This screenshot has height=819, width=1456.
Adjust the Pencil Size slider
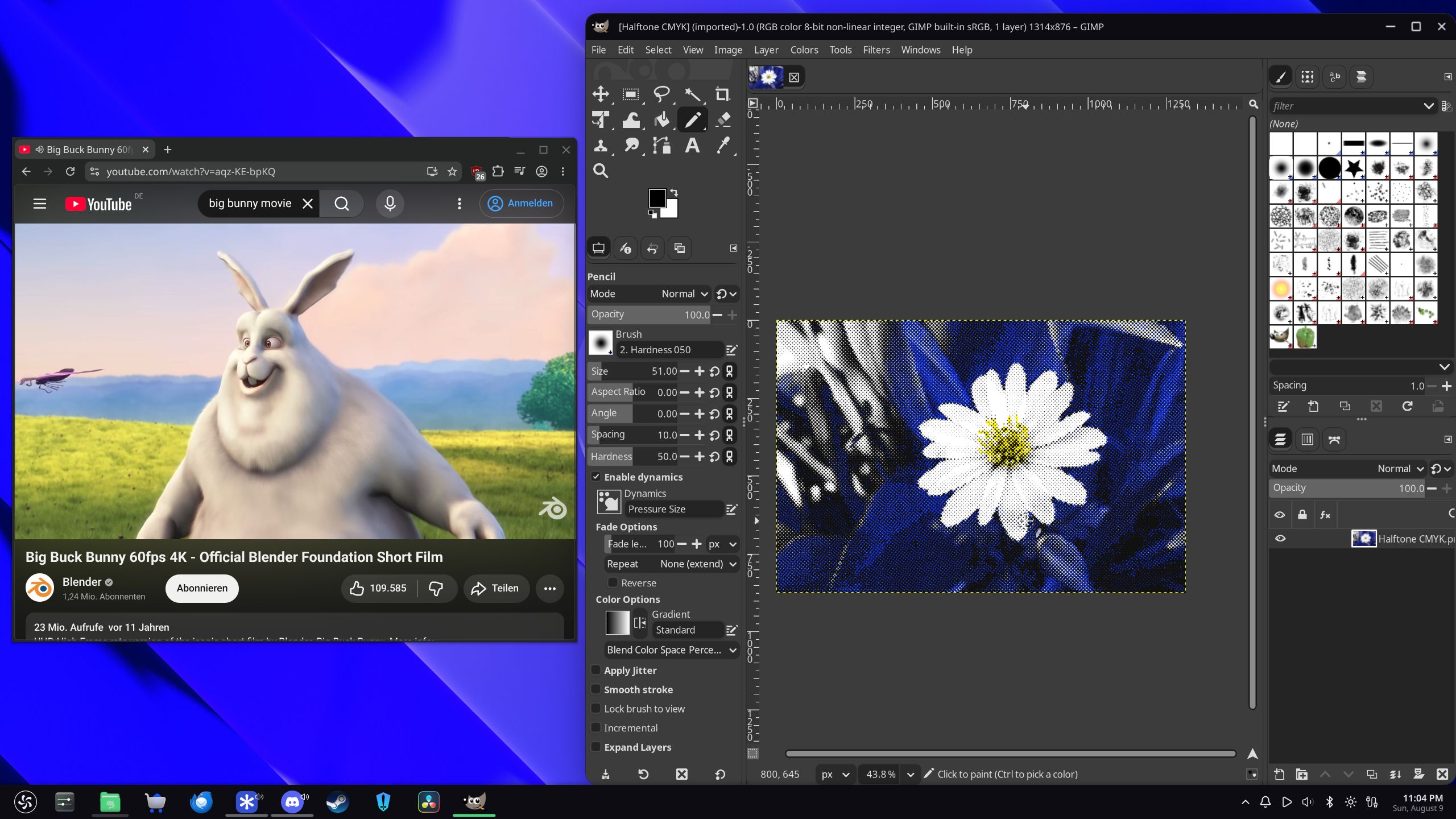[633, 371]
